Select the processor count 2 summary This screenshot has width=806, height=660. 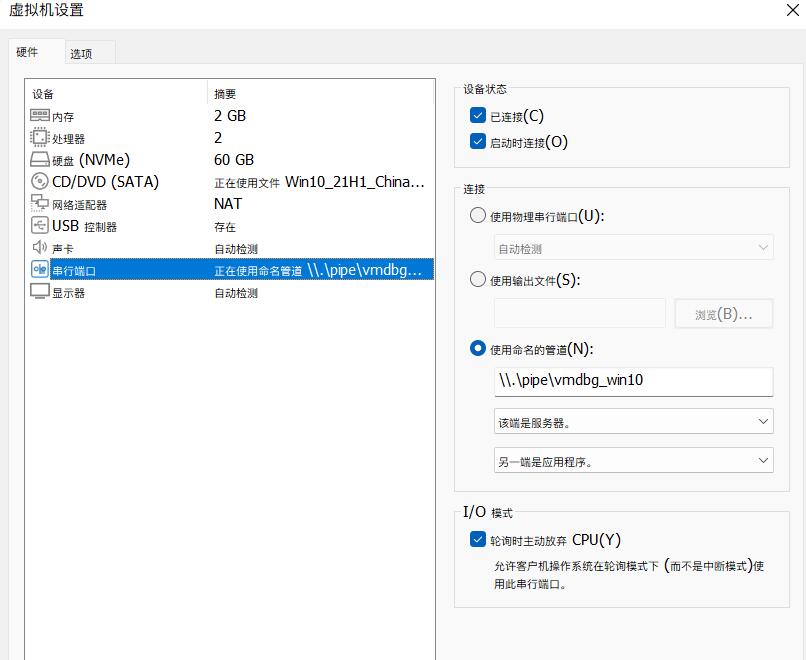coord(218,138)
